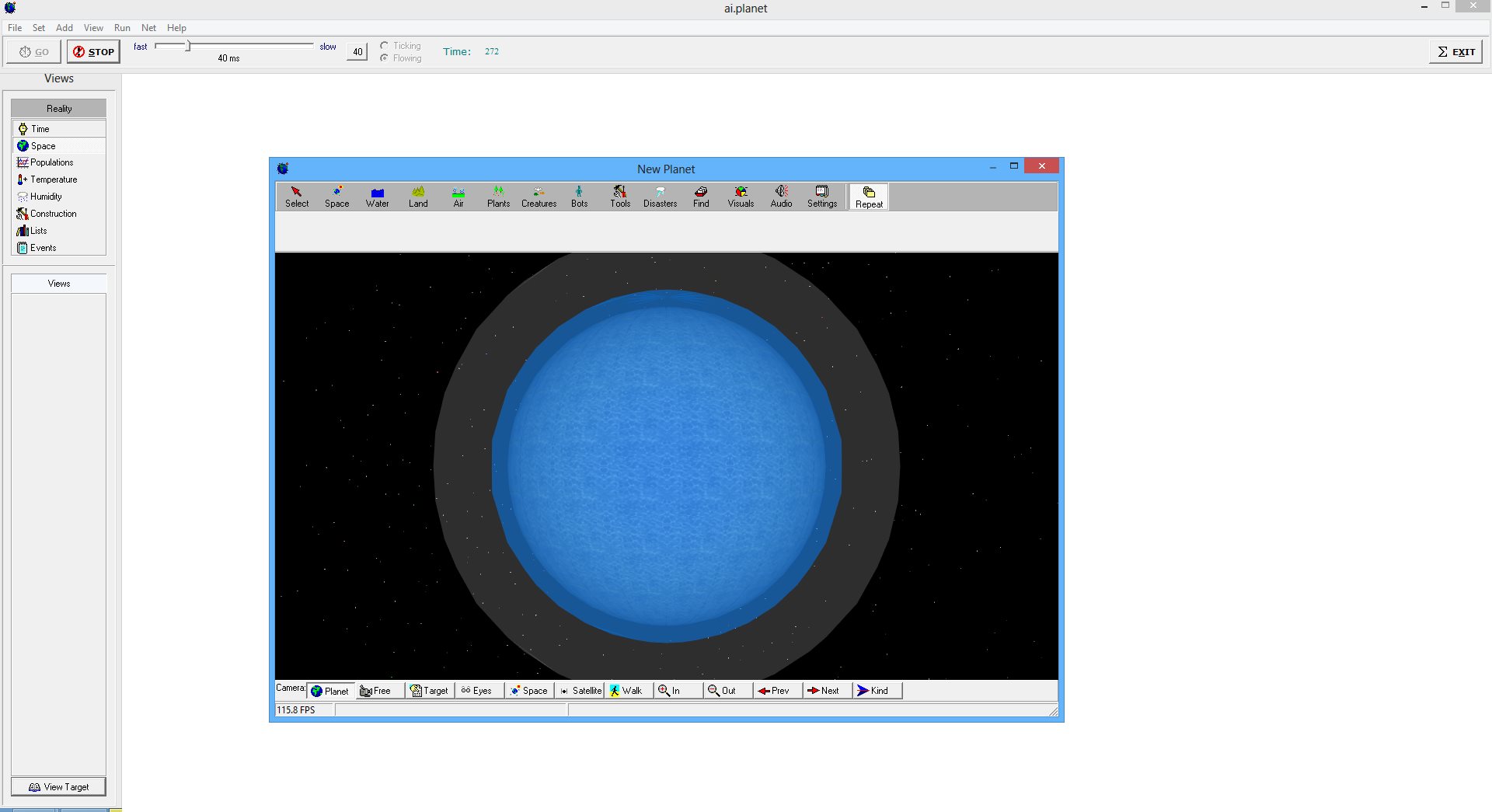Go to Prev camera target
Image resolution: width=1492 pixels, height=812 pixels.
[x=778, y=691]
